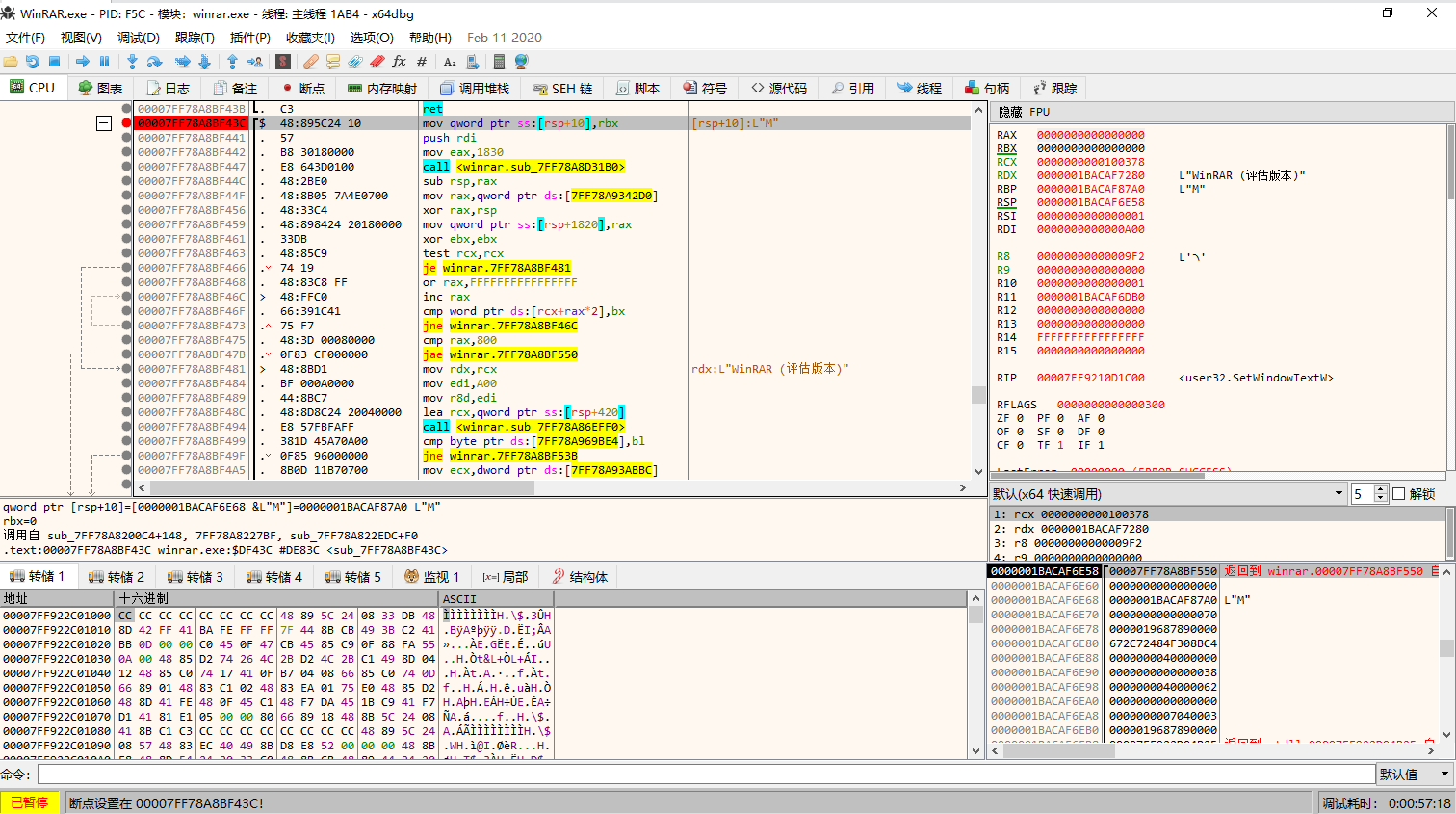Toggle breakpoint dot at address 00007FF78A8BF4A5
Screen dimensions: 1456x814
point(126,470)
